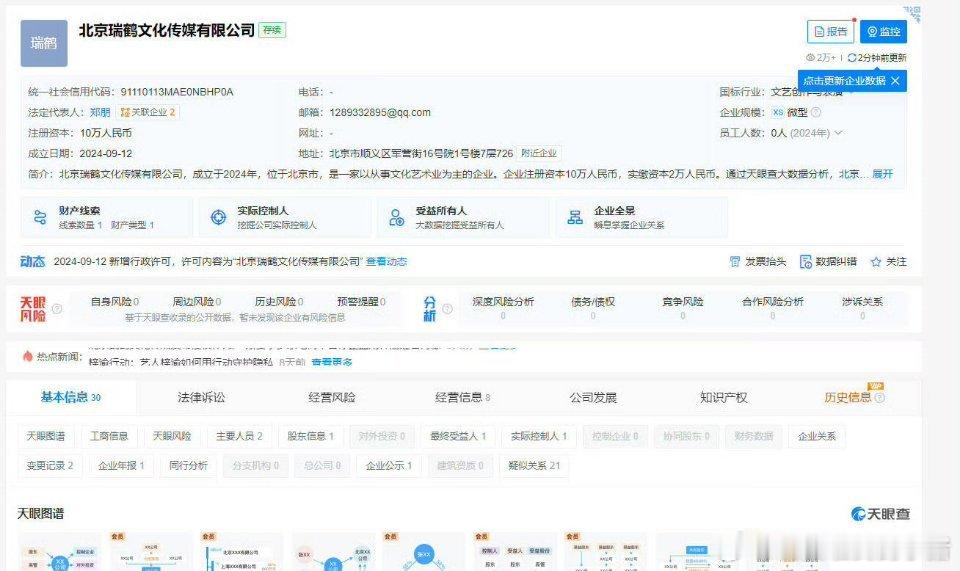
Task: Click email 1289332895@qq.com
Action: click(x=380, y=112)
